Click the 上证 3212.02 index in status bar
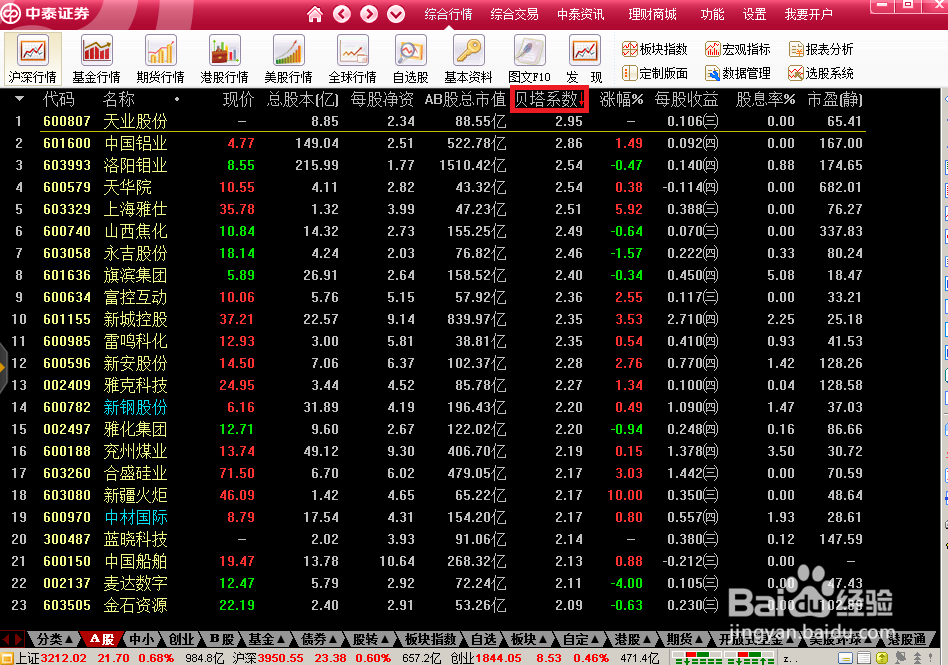 click(x=51, y=658)
